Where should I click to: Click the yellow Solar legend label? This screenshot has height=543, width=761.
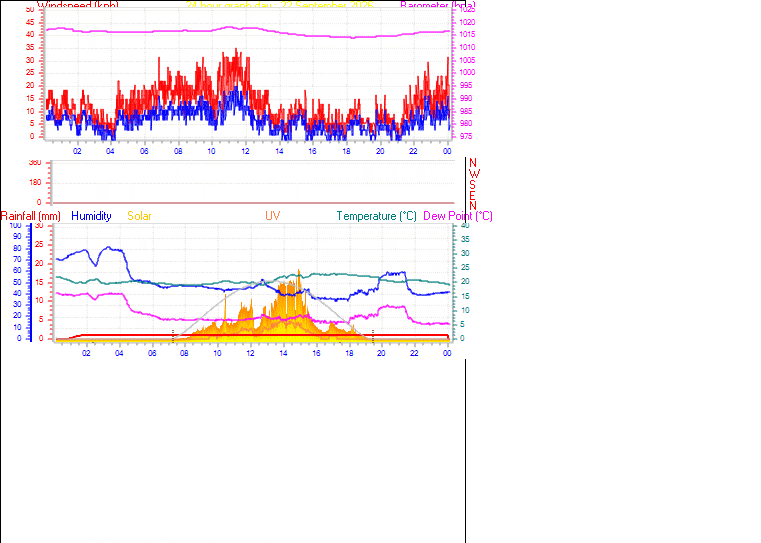click(x=139, y=216)
